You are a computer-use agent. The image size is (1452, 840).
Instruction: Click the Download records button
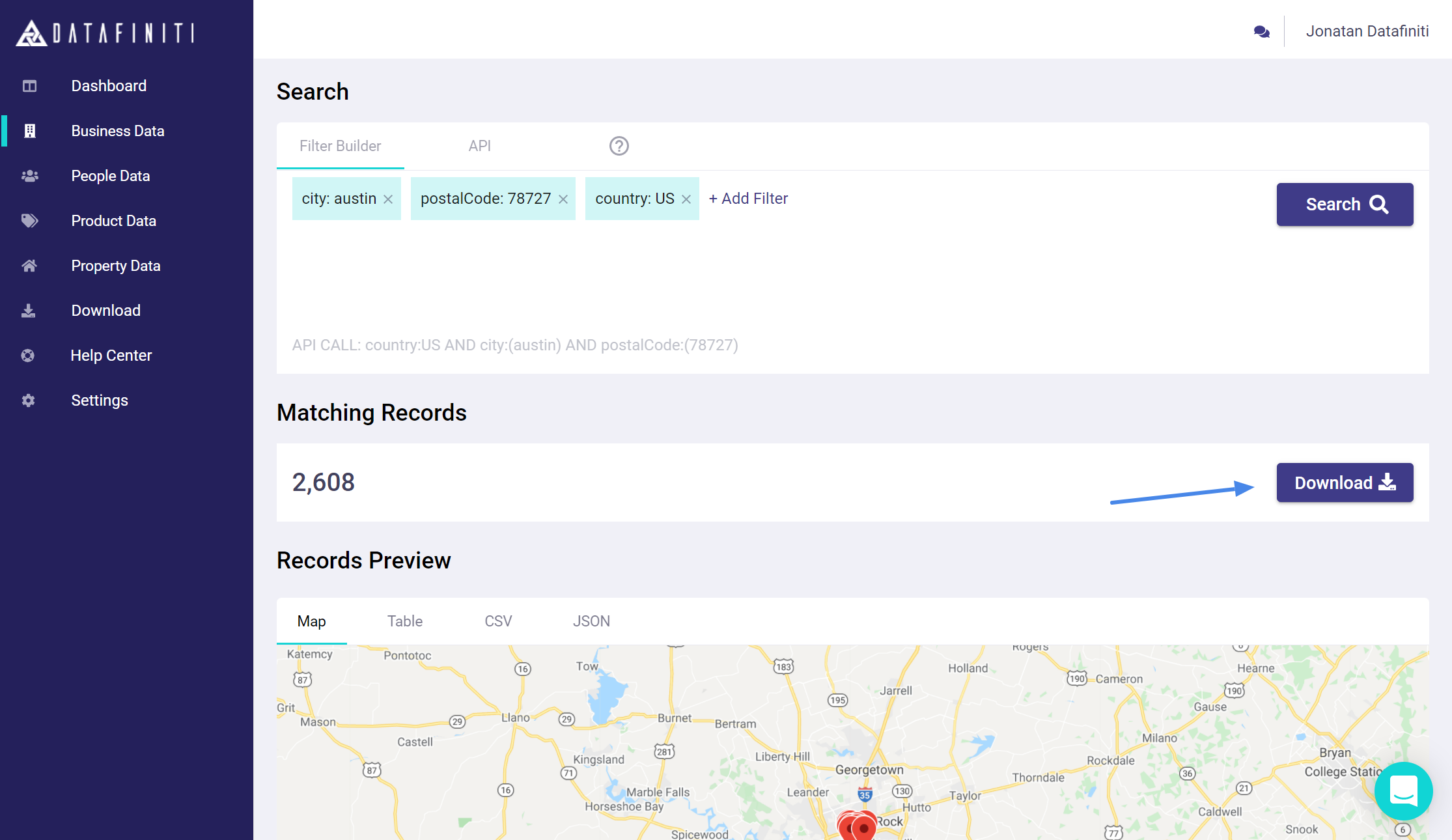click(1345, 483)
